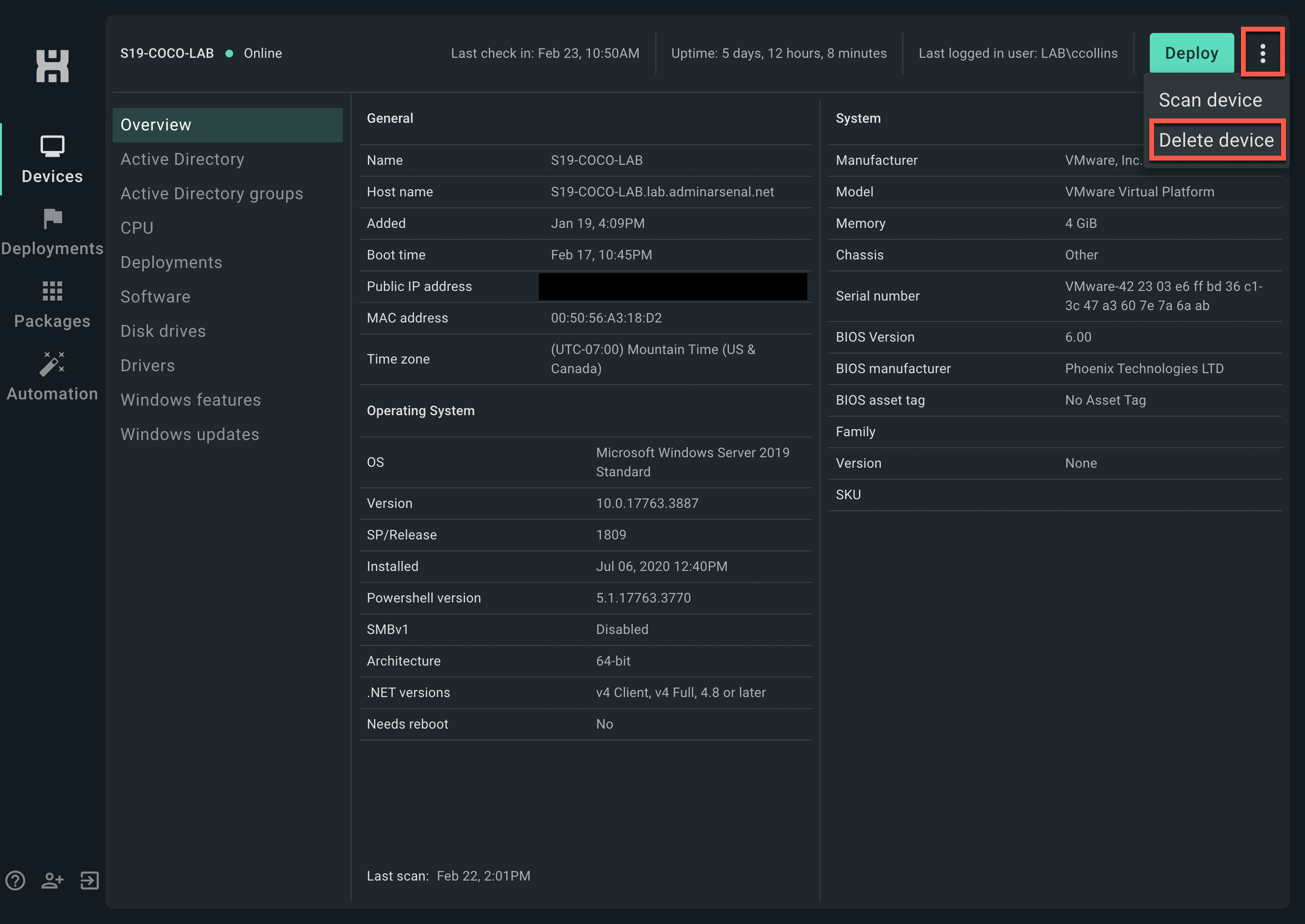1305x924 pixels.
Task: Open the Active Directory groups tab
Action: tap(212, 193)
